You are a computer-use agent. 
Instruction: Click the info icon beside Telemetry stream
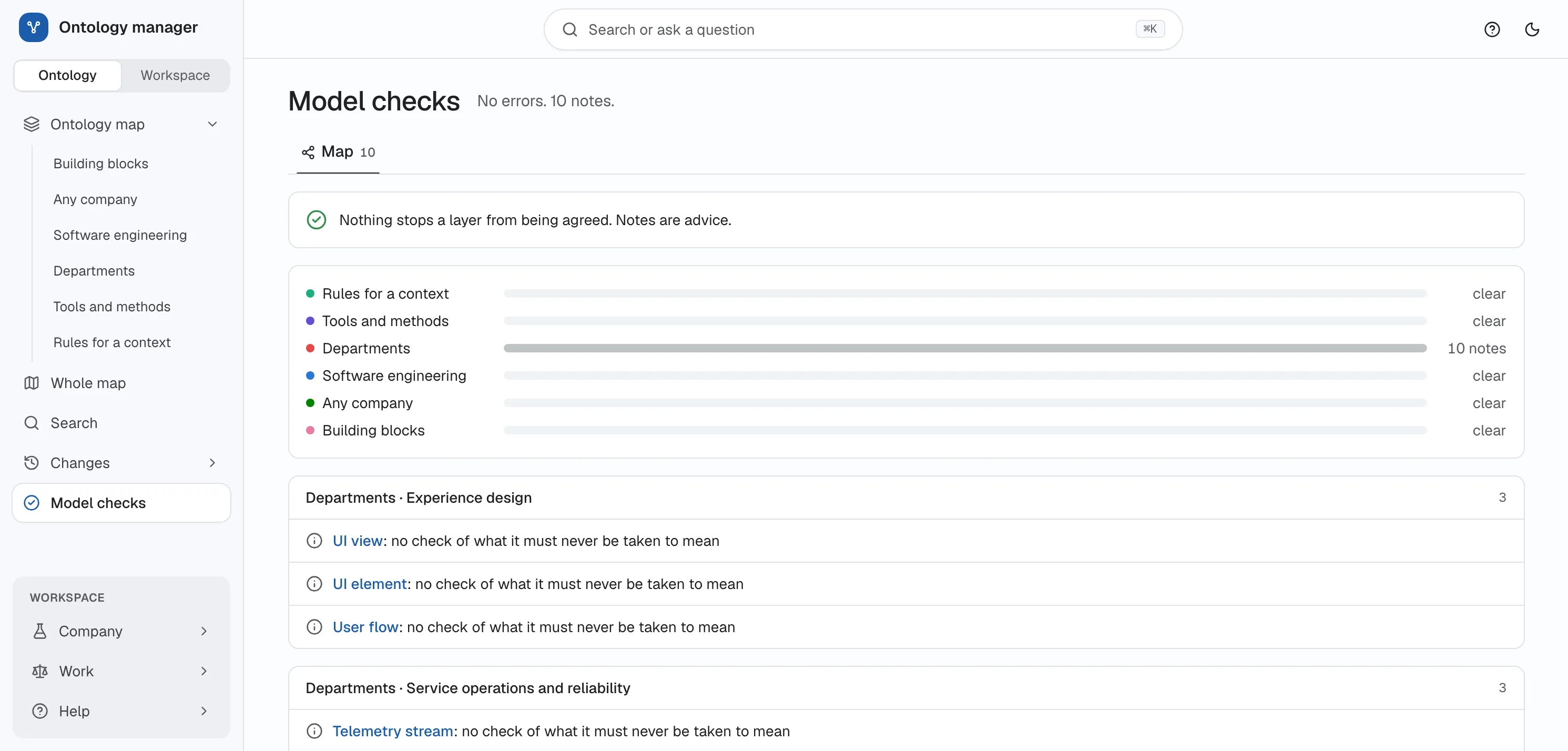pyautogui.click(x=314, y=731)
